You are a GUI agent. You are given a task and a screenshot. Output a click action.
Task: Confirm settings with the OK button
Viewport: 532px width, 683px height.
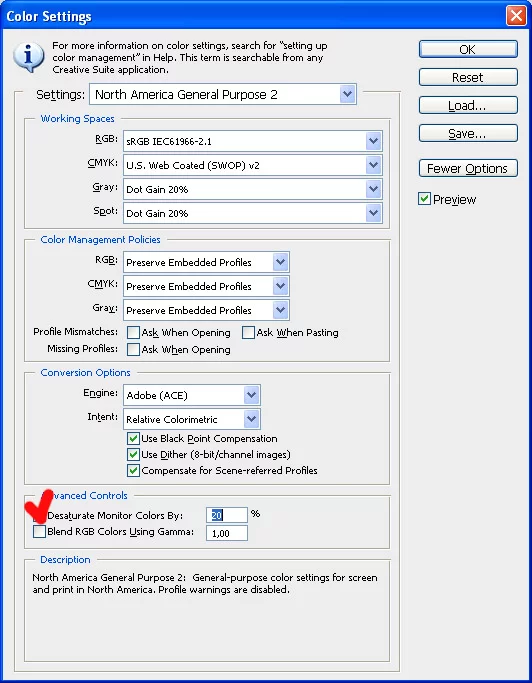pyautogui.click(x=468, y=49)
